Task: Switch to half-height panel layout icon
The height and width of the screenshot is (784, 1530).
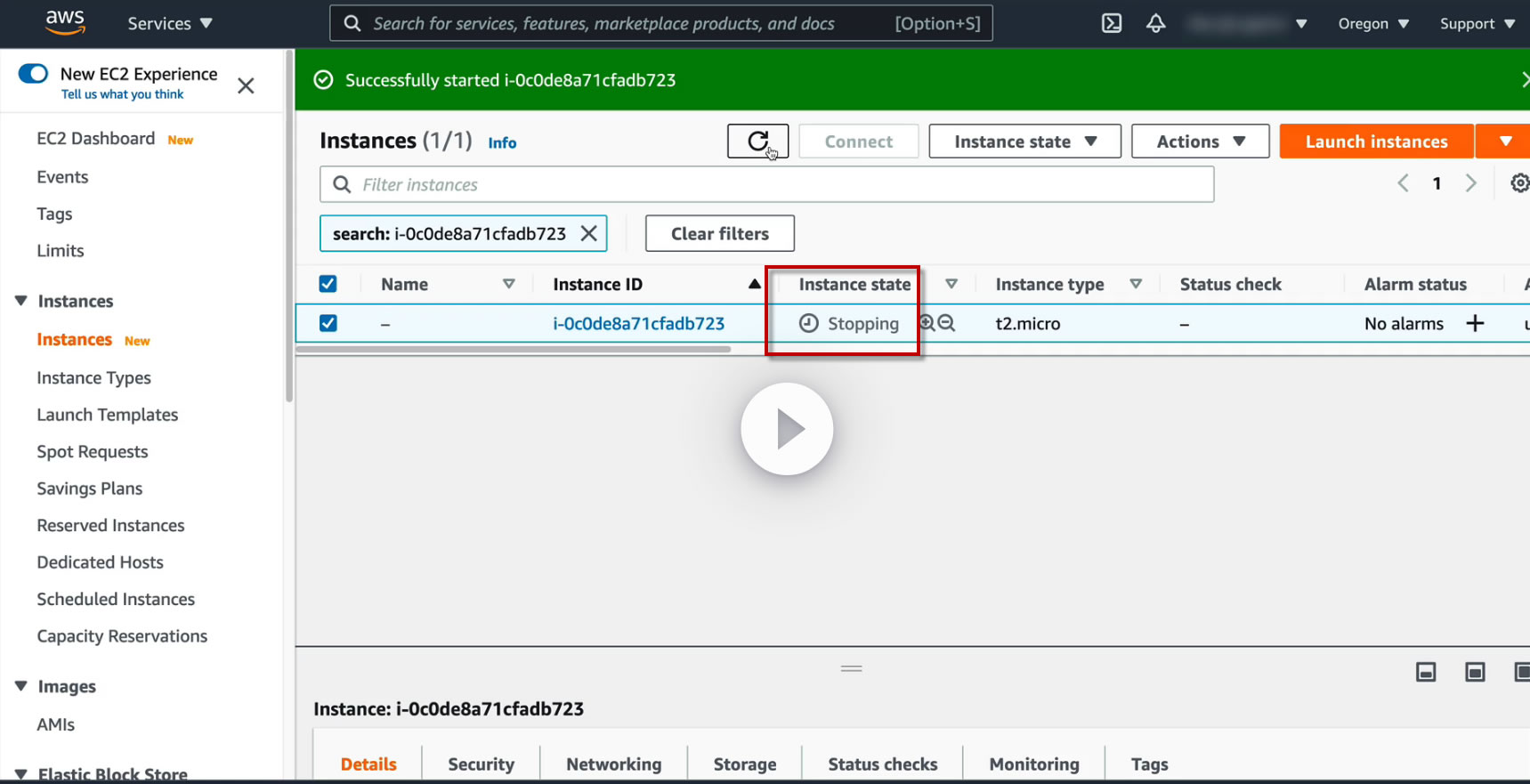Action: click(x=1475, y=672)
